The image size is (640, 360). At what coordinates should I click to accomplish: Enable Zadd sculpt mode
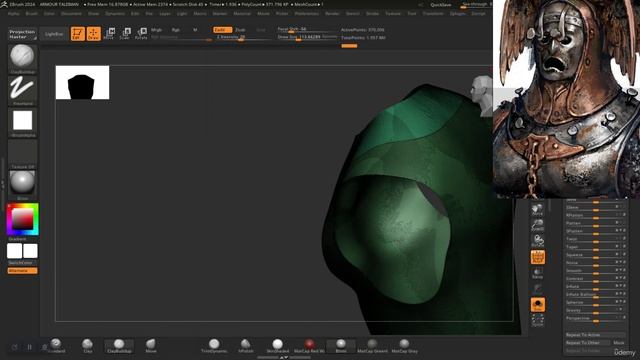[222, 30]
